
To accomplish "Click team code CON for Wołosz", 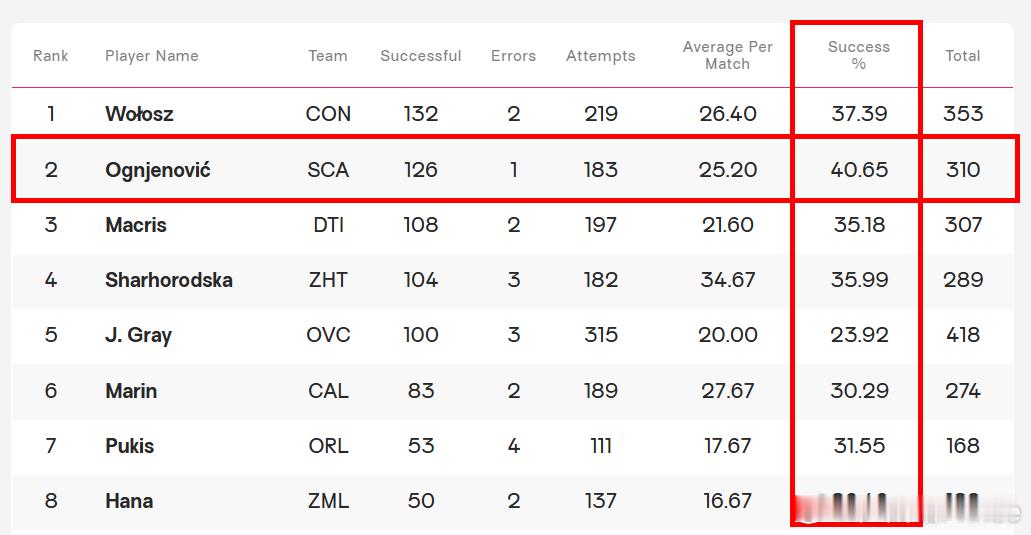I will [x=328, y=114].
